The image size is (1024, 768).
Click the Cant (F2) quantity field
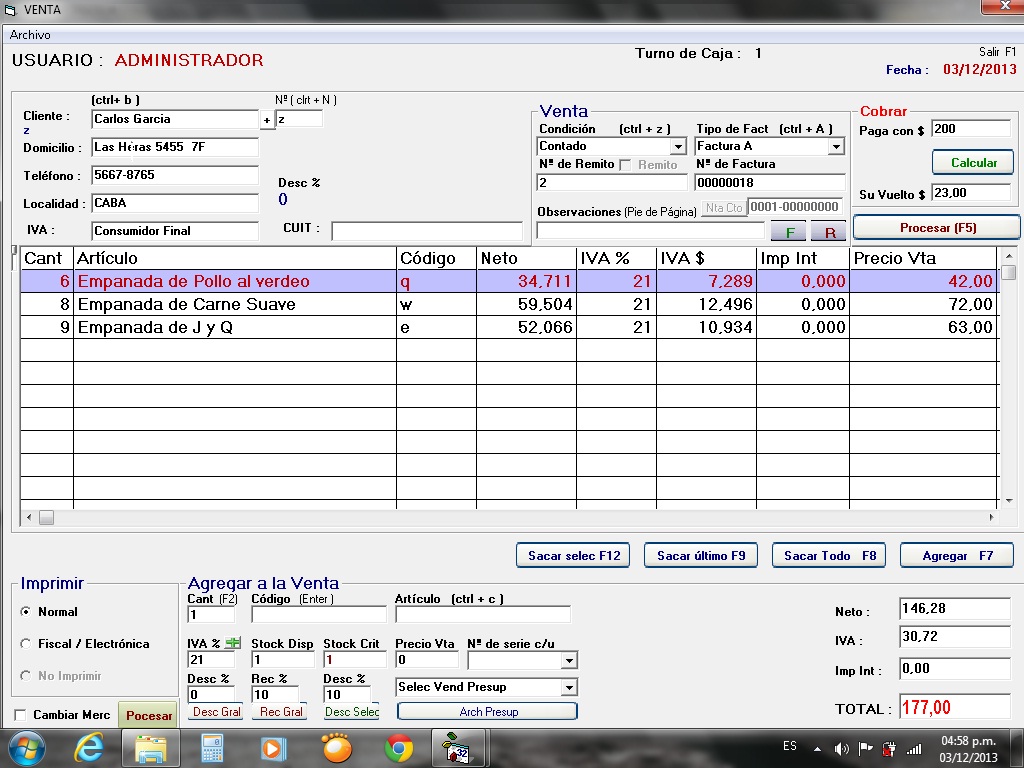[211, 615]
